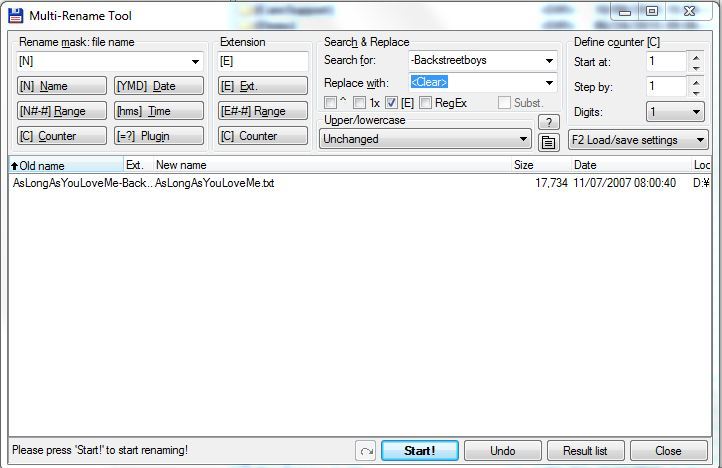The height and width of the screenshot is (468, 722).
Task: Enable the 1x replace checkbox
Action: point(359,103)
